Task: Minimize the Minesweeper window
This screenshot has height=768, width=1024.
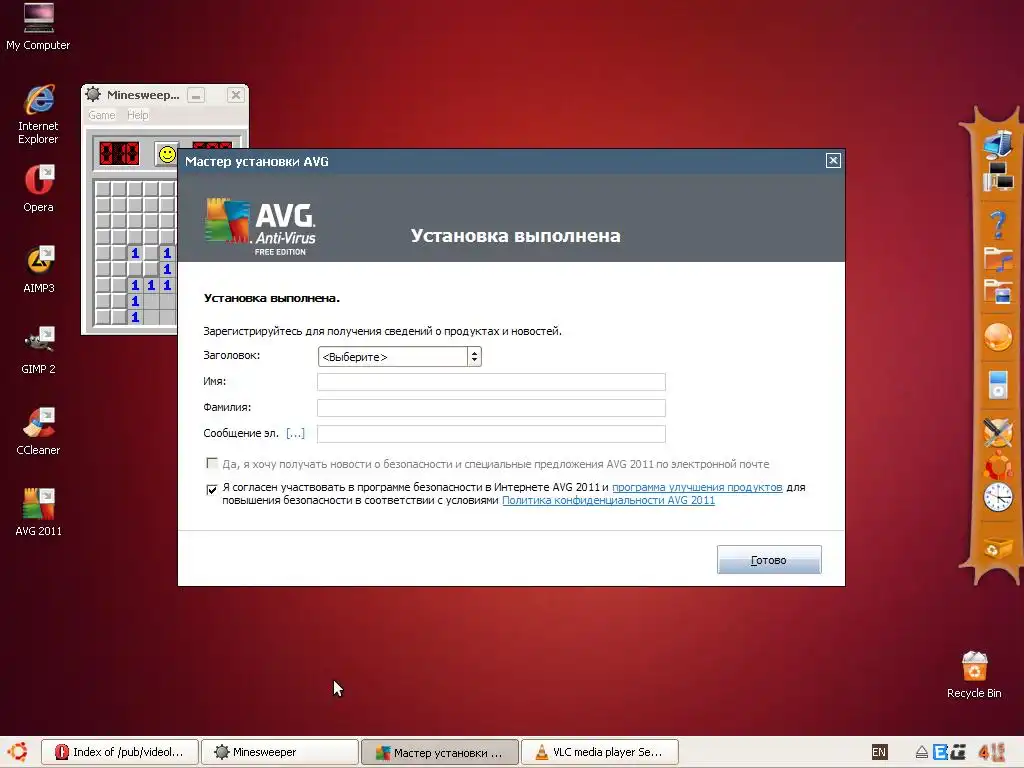Action: point(196,95)
